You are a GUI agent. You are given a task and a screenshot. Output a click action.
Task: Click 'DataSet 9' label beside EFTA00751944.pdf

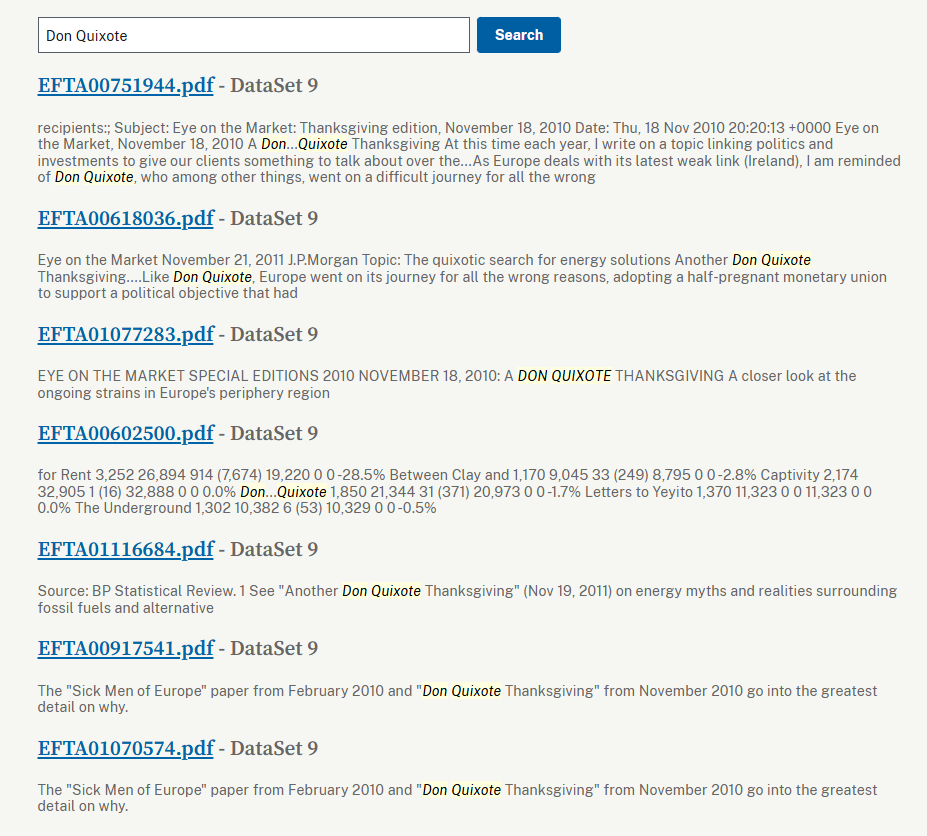pyautogui.click(x=274, y=85)
